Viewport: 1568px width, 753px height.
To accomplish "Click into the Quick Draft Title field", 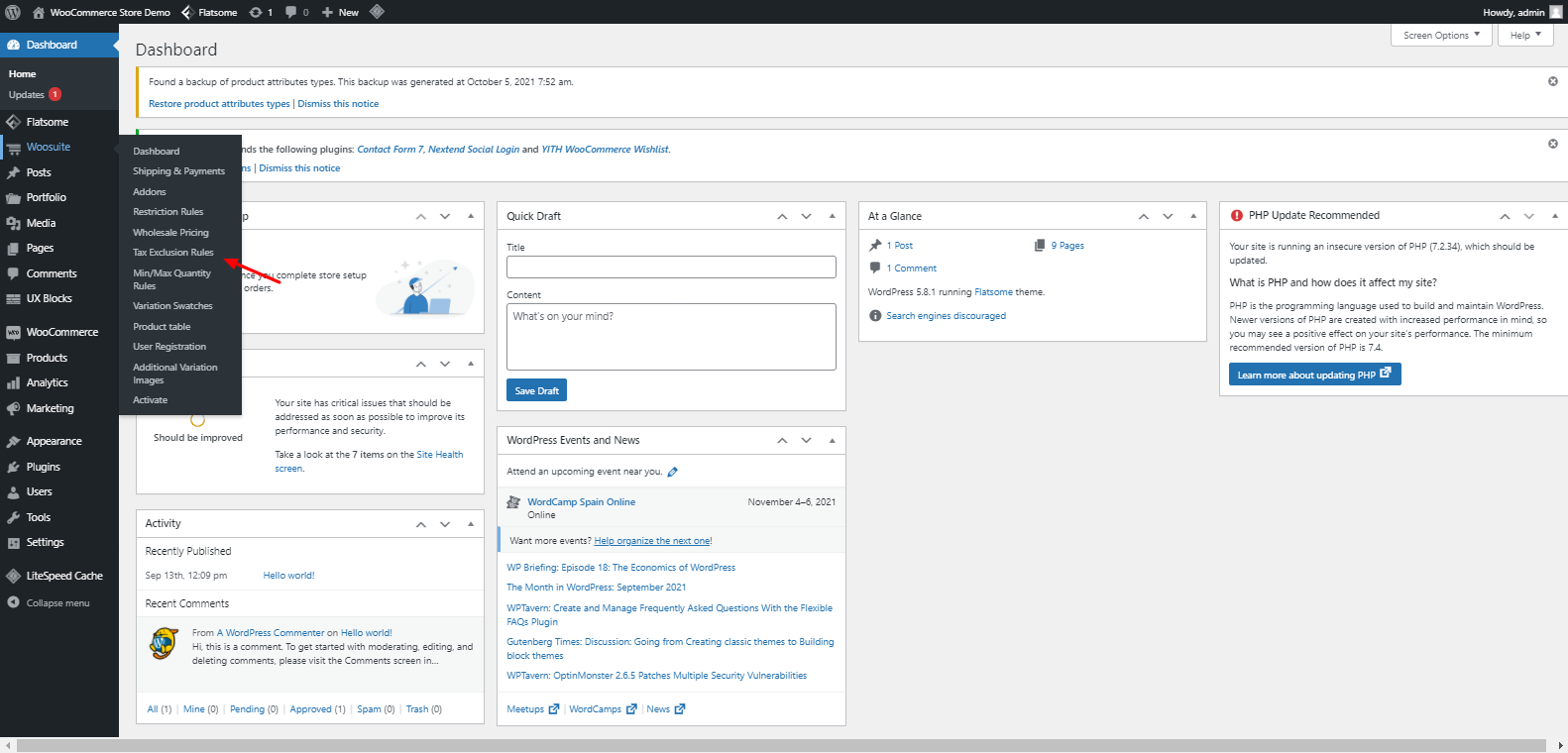I will point(671,268).
